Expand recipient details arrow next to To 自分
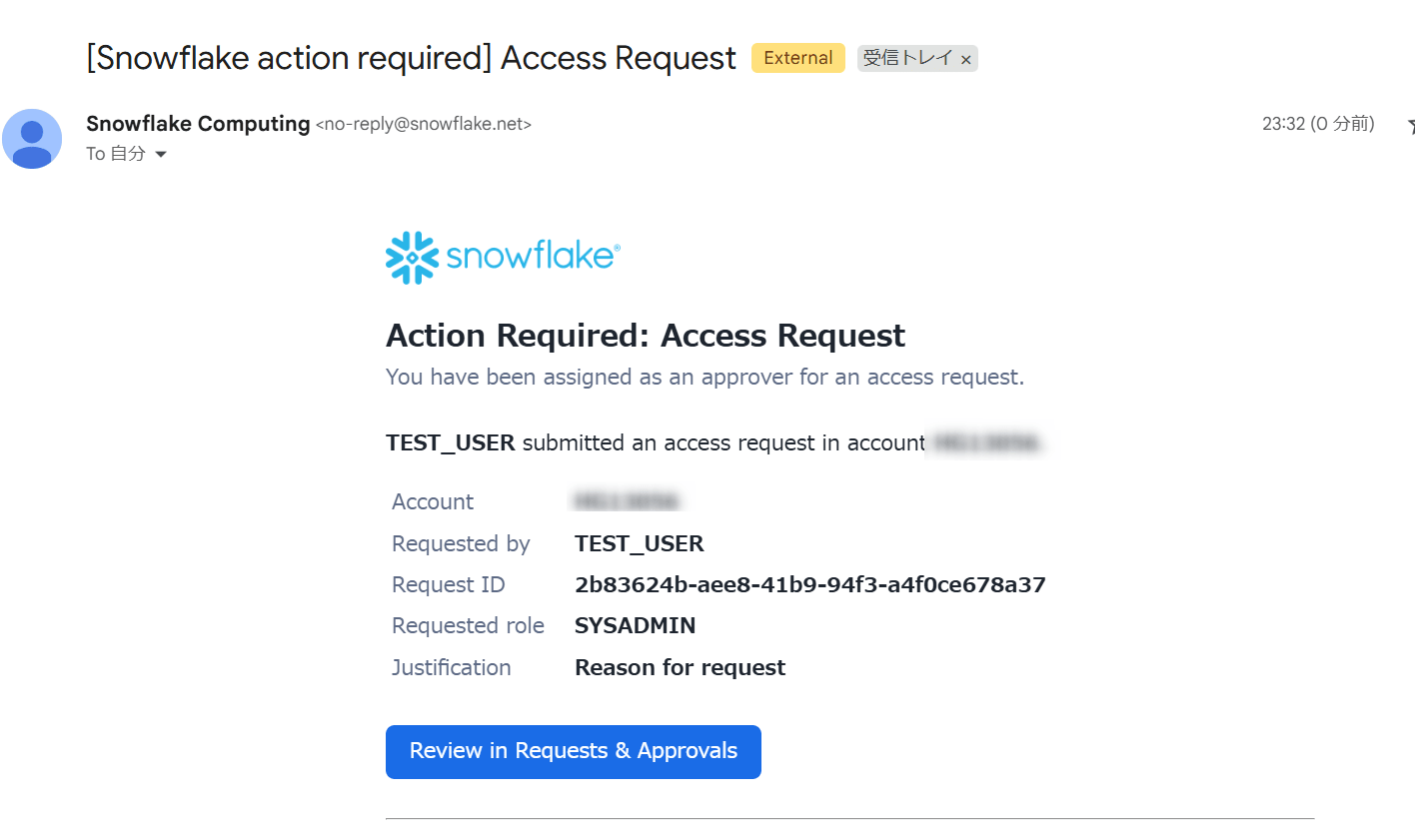Screen dimensions: 1415x840 [x=161, y=154]
